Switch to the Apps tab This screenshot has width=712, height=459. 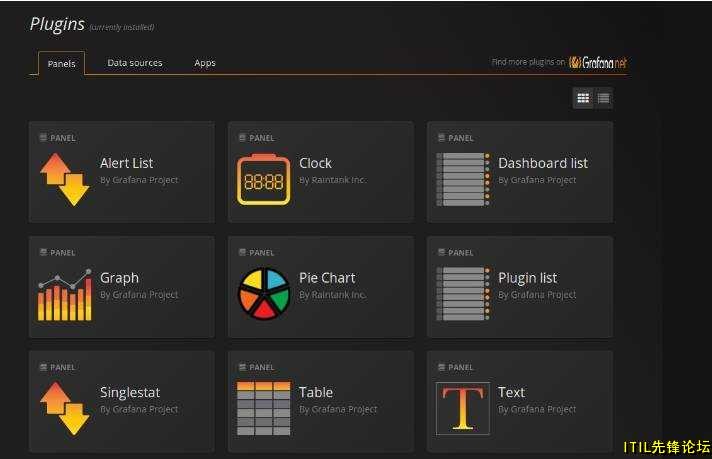point(205,63)
